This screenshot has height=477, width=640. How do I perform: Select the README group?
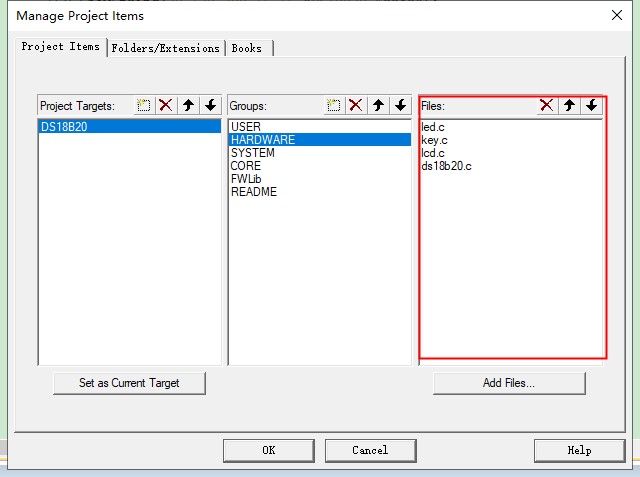320,192
